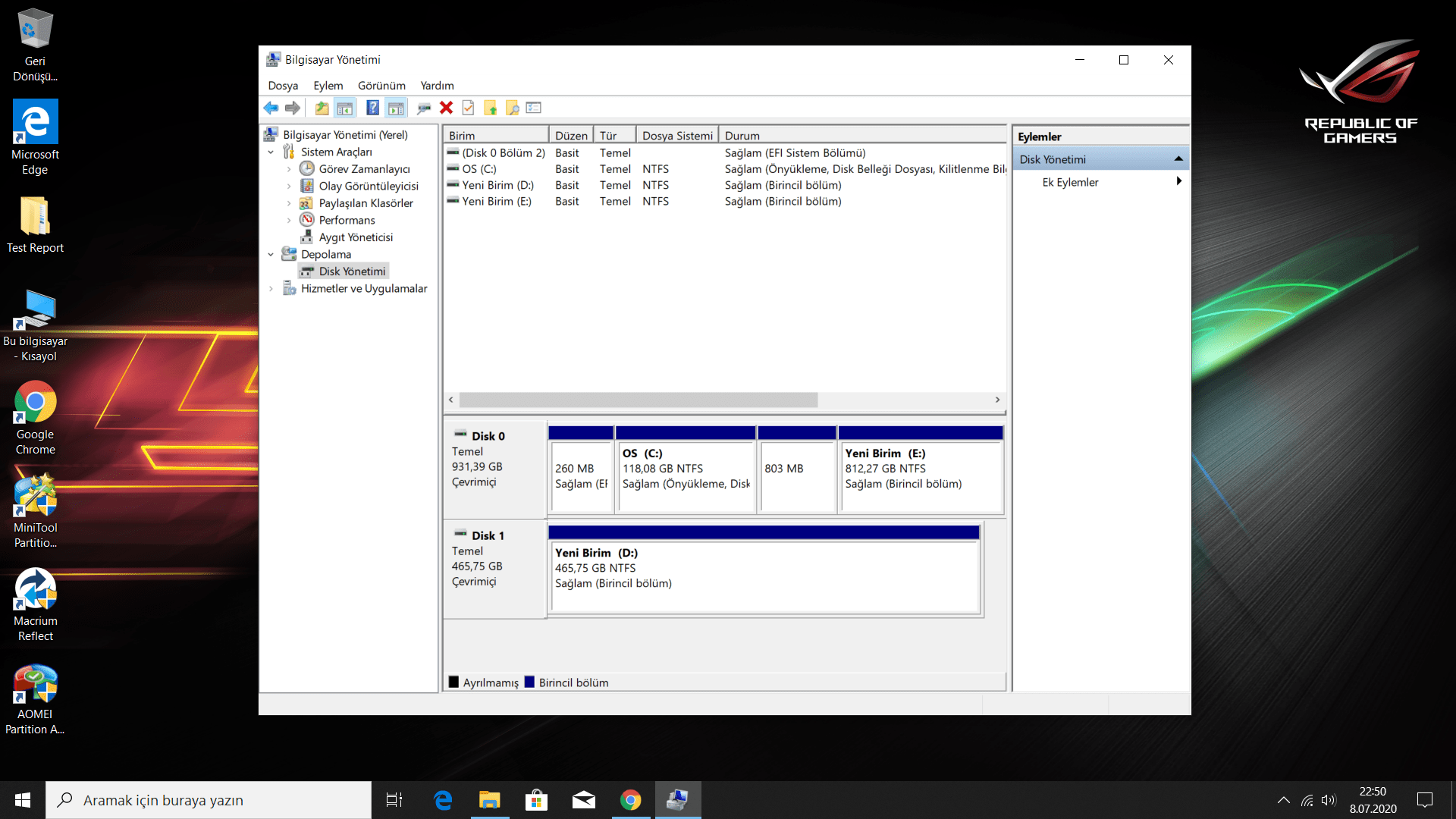1456x819 pixels.
Task: Toggle the Show/Hide Console Tree button
Action: coord(345,108)
